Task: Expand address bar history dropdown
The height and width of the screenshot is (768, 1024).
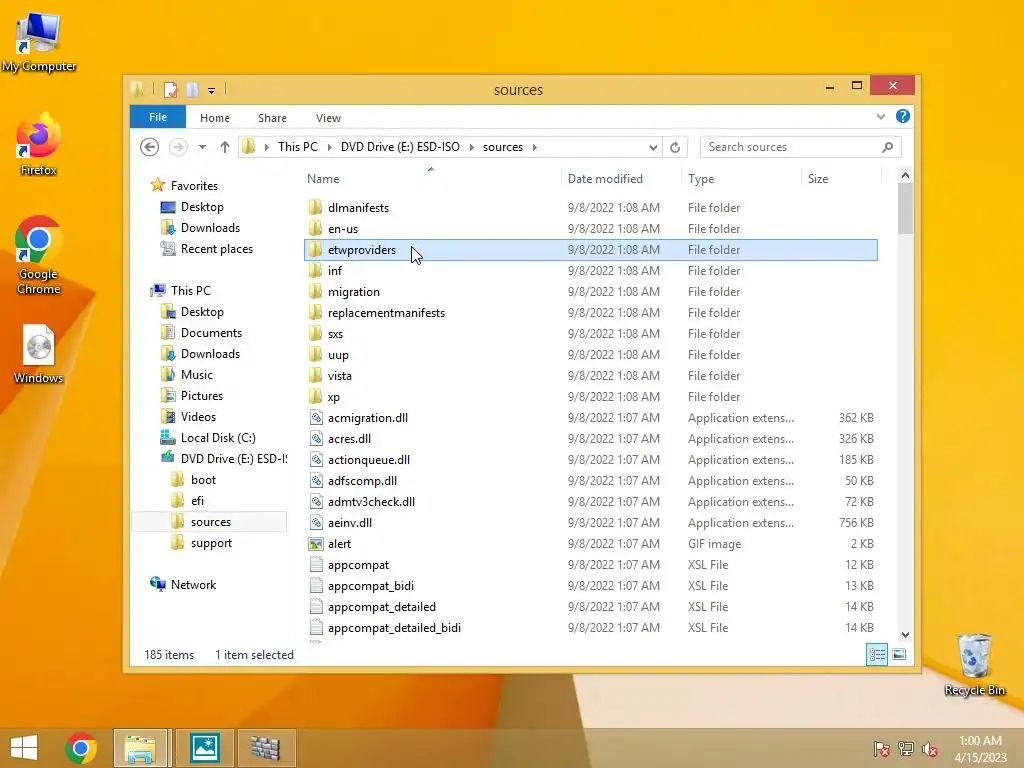Action: [652, 148]
